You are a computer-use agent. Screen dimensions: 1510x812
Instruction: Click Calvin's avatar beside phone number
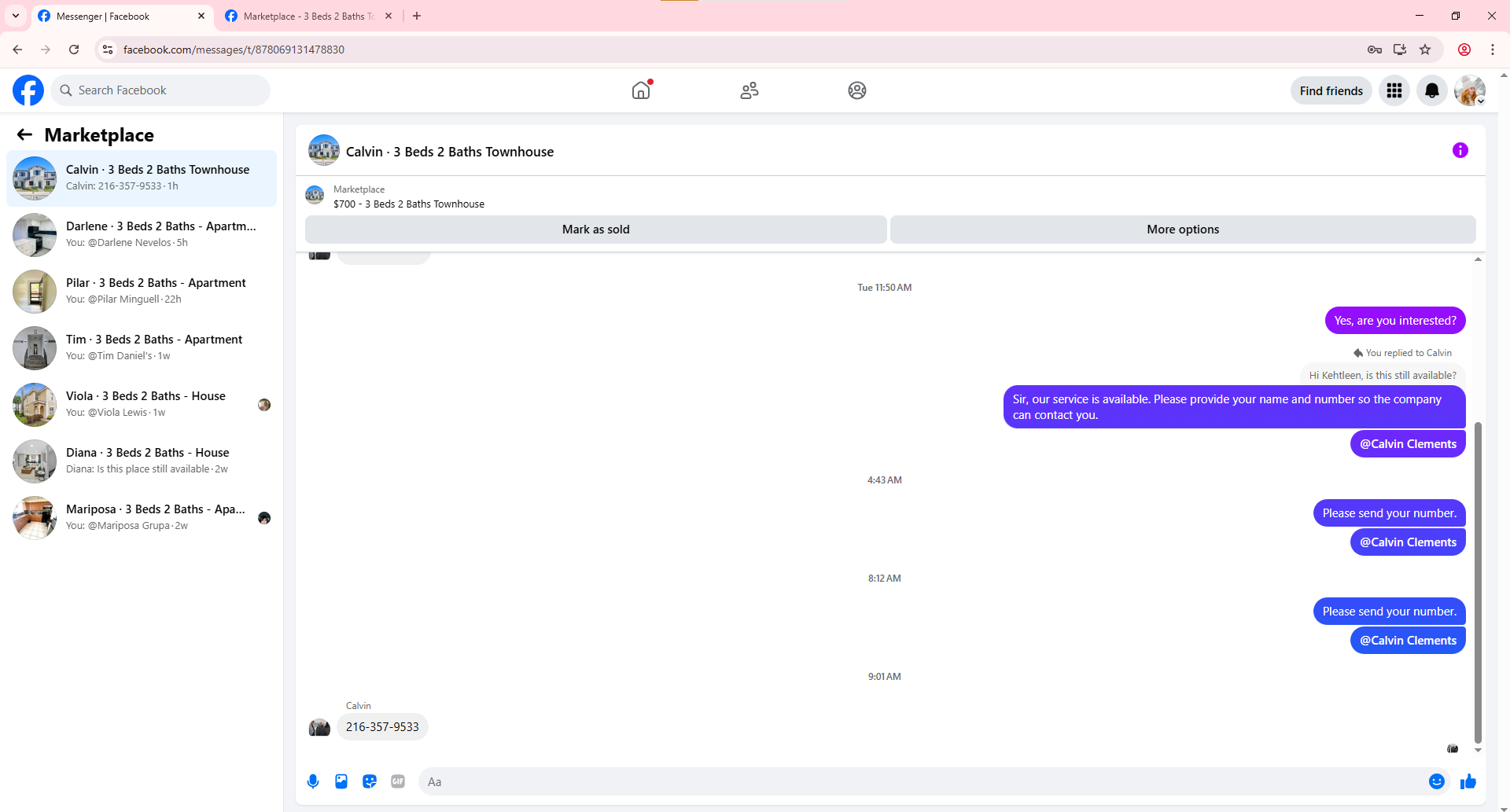[319, 727]
